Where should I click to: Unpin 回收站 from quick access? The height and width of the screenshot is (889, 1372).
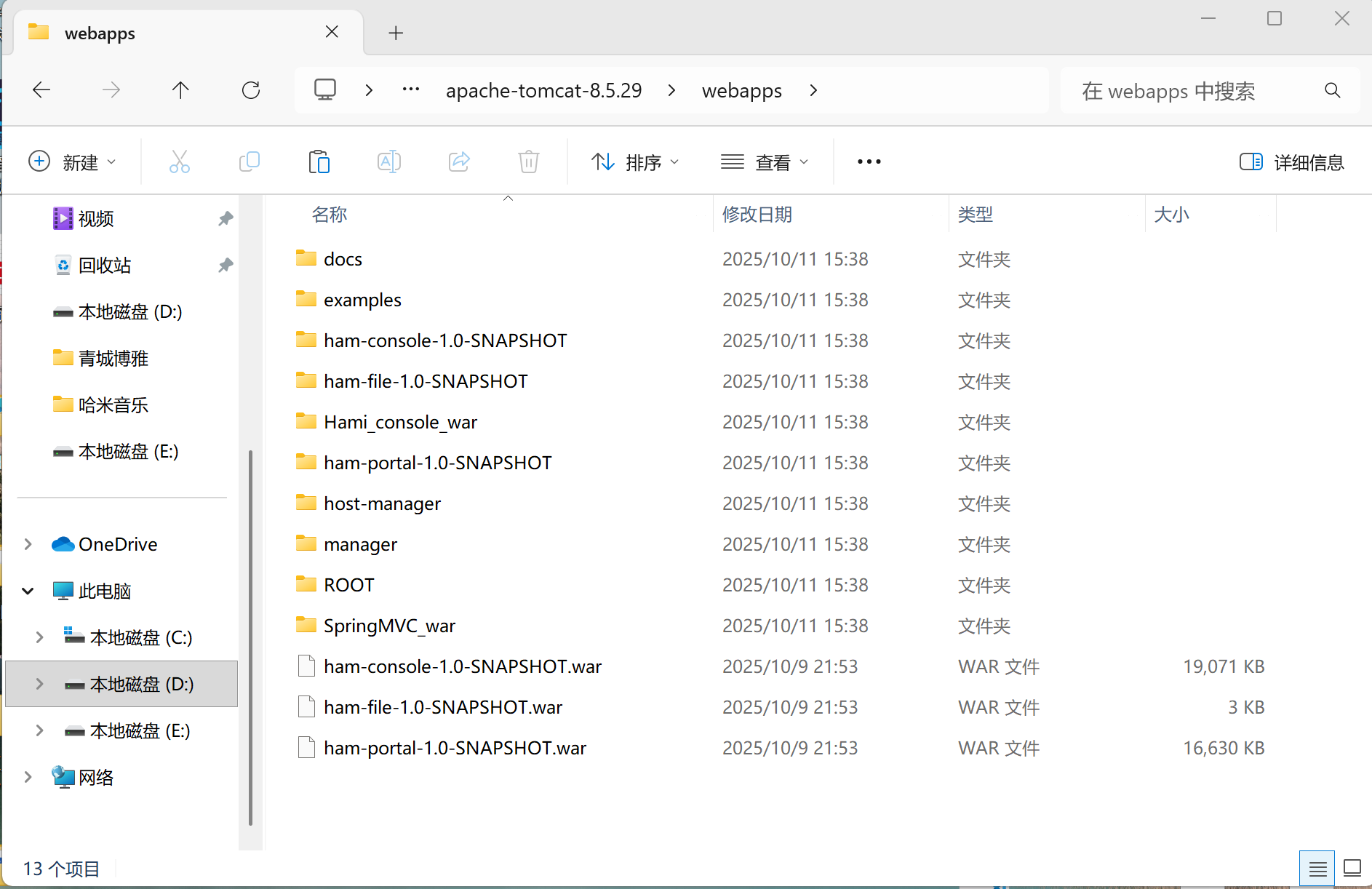(226, 265)
